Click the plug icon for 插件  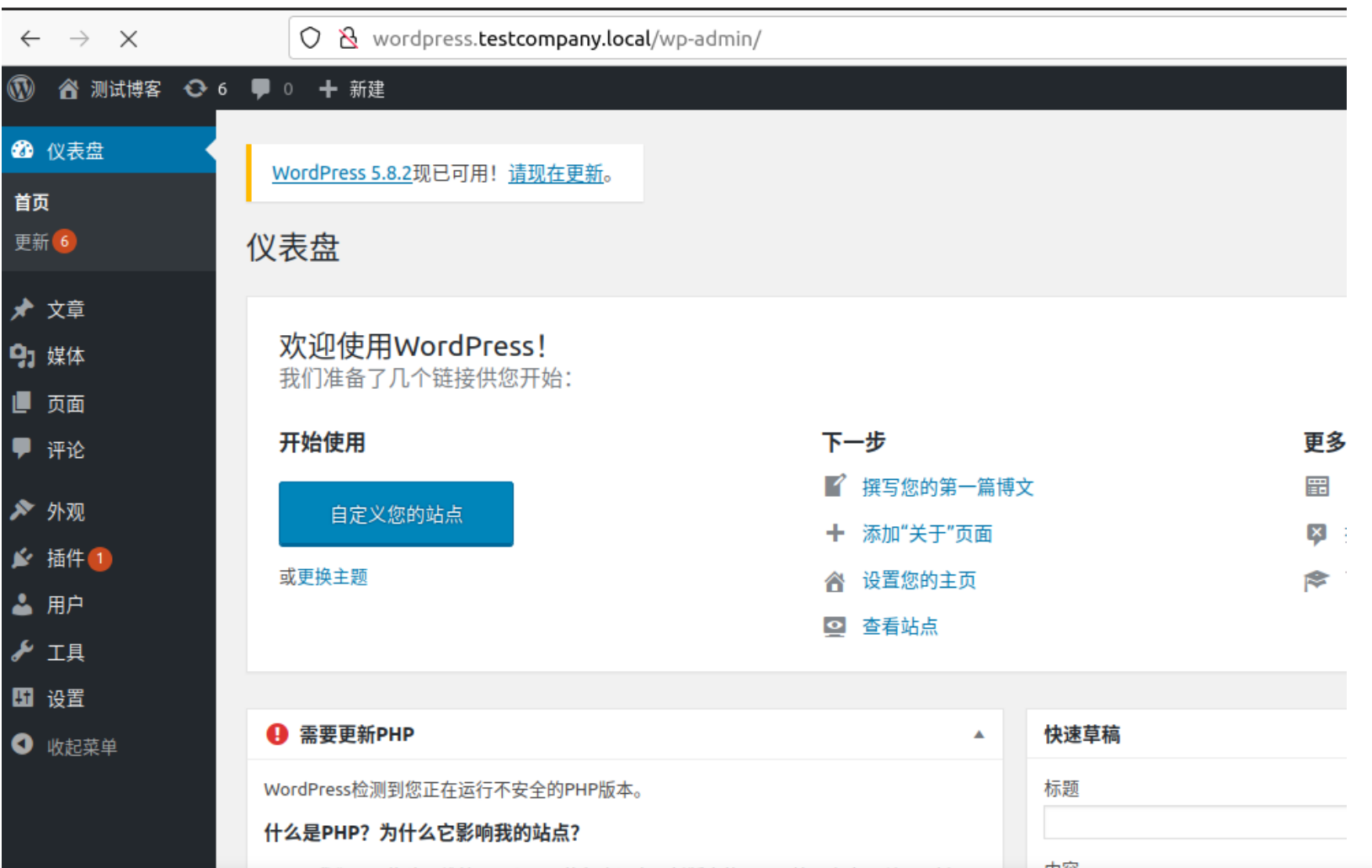pos(22,557)
